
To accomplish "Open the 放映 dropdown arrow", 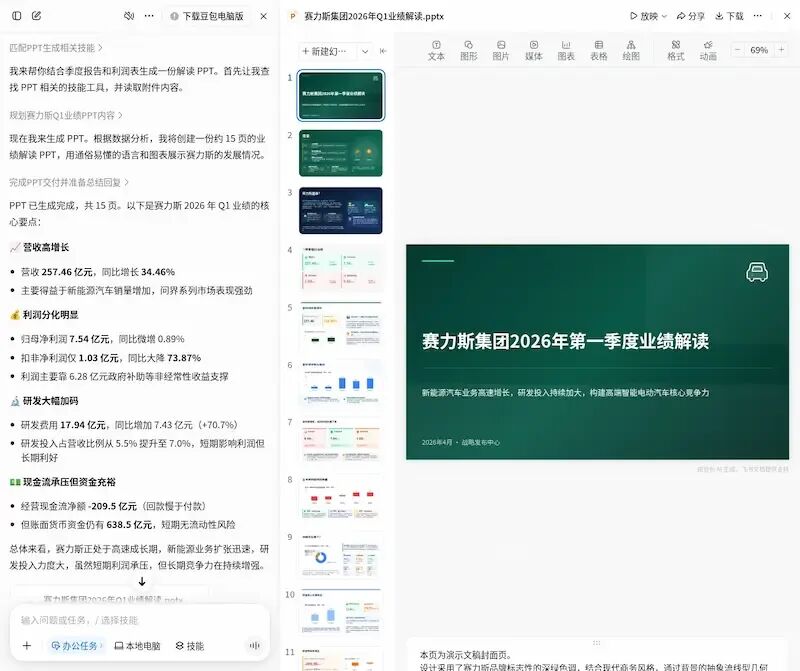I will (664, 16).
